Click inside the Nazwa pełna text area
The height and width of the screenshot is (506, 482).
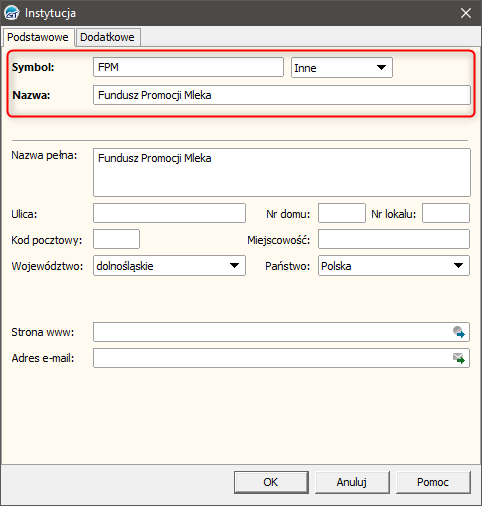[282, 173]
